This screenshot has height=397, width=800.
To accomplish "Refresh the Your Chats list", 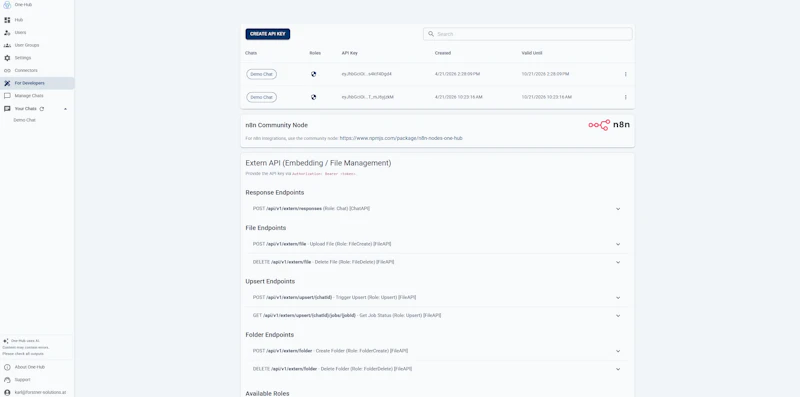I will tap(42, 109).
